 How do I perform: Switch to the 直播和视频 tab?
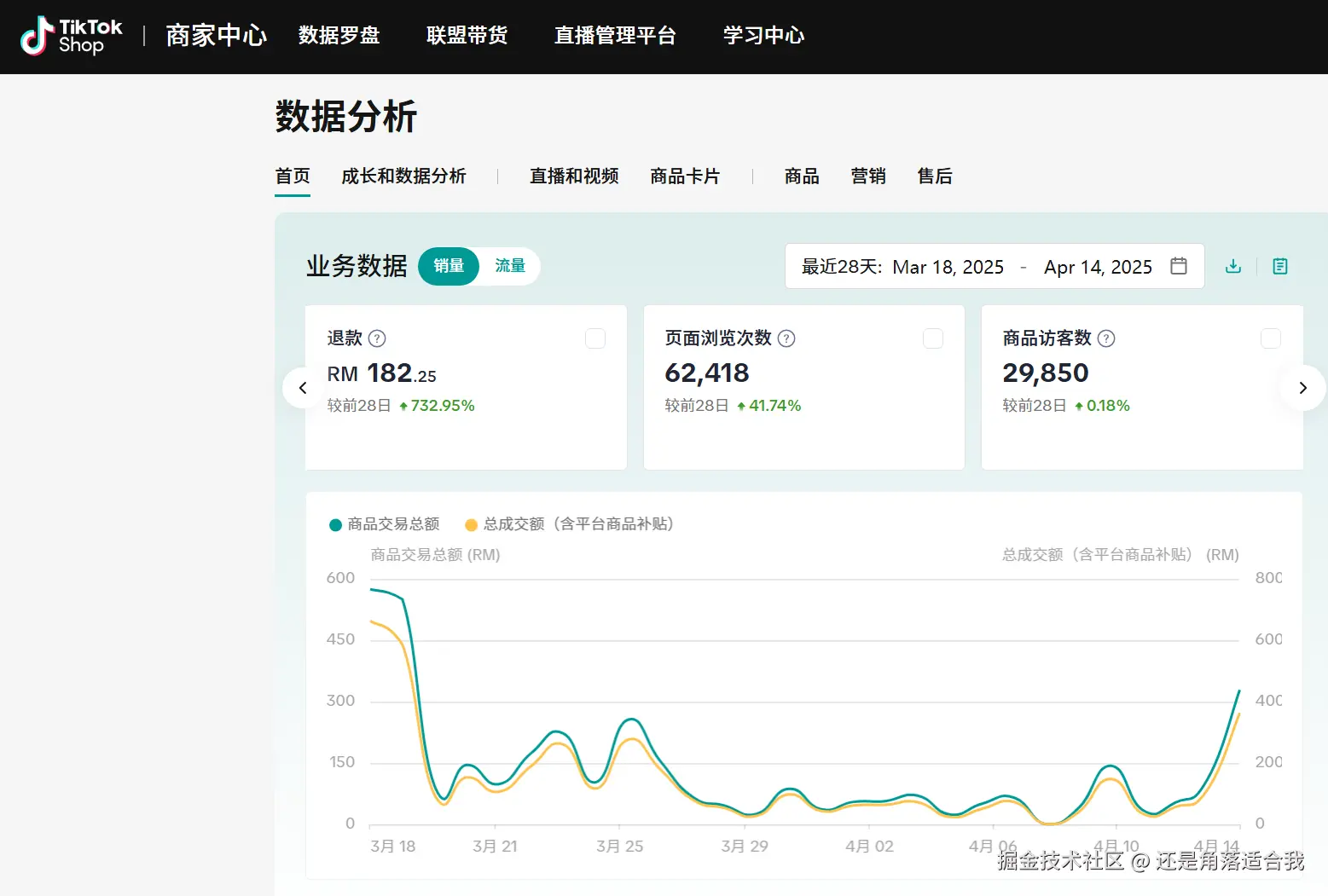pyautogui.click(x=574, y=176)
